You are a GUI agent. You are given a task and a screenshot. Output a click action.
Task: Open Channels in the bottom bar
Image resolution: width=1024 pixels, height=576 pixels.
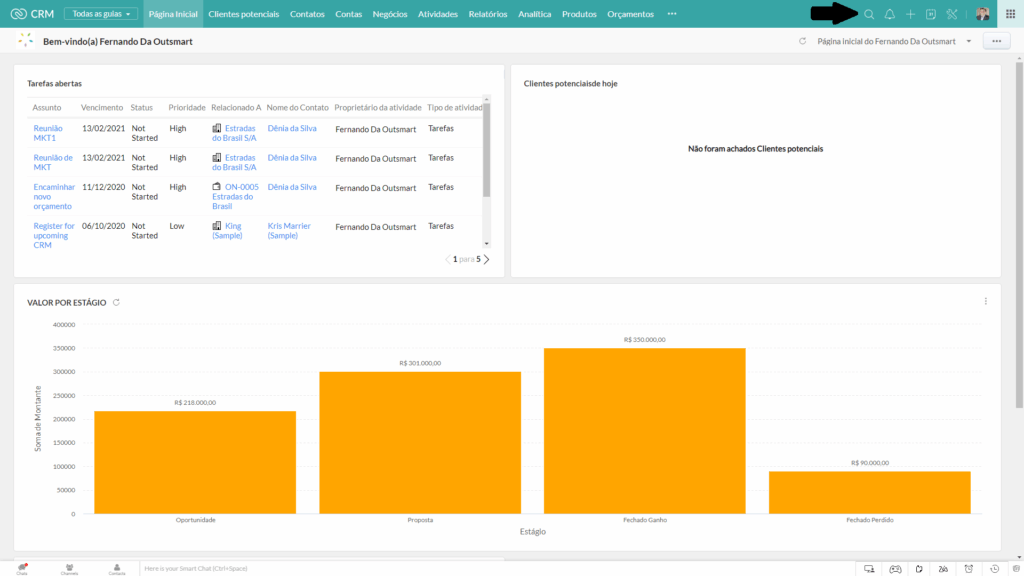[x=69, y=569]
